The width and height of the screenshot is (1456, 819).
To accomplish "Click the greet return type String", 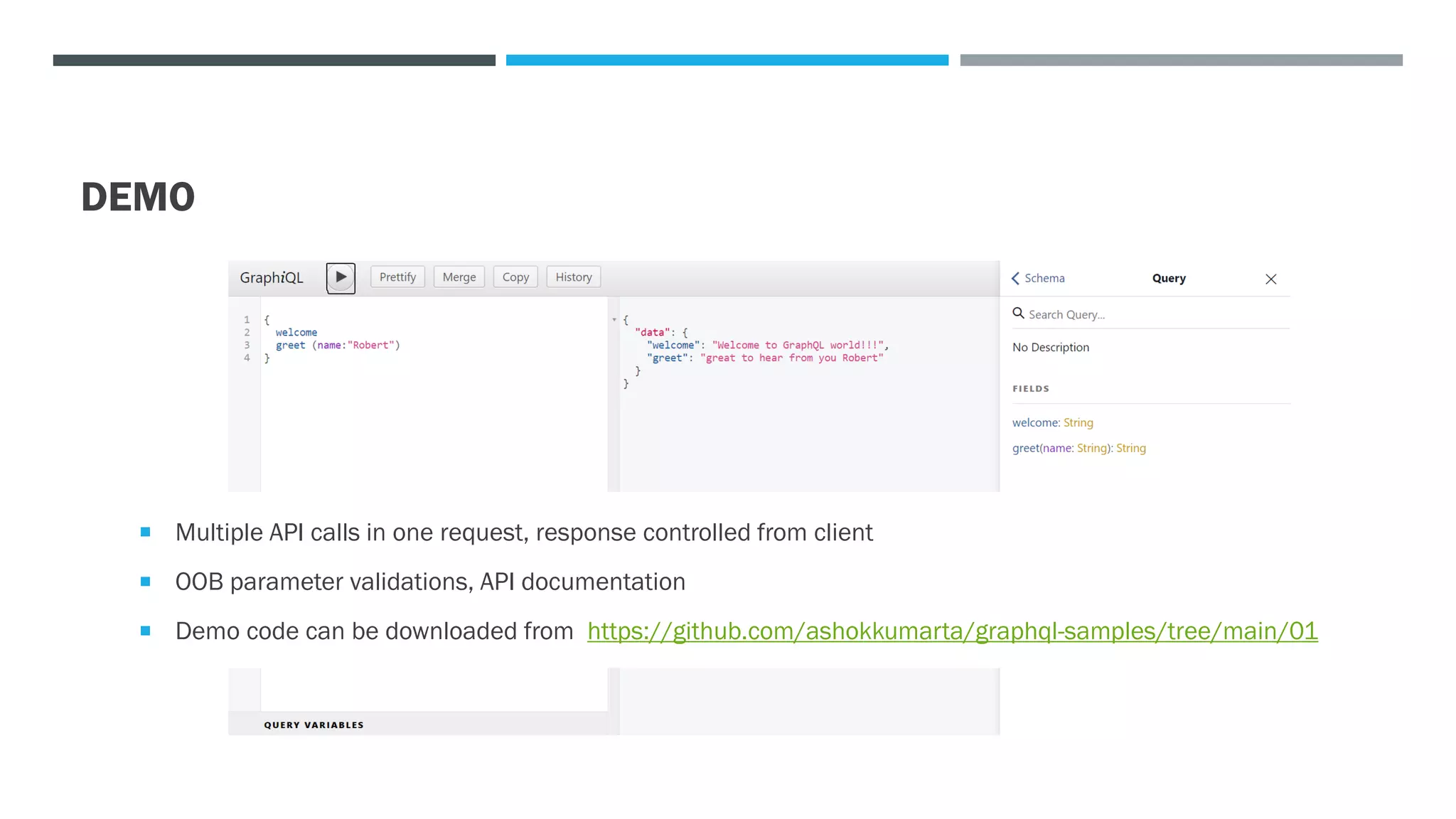I will (x=1130, y=449).
